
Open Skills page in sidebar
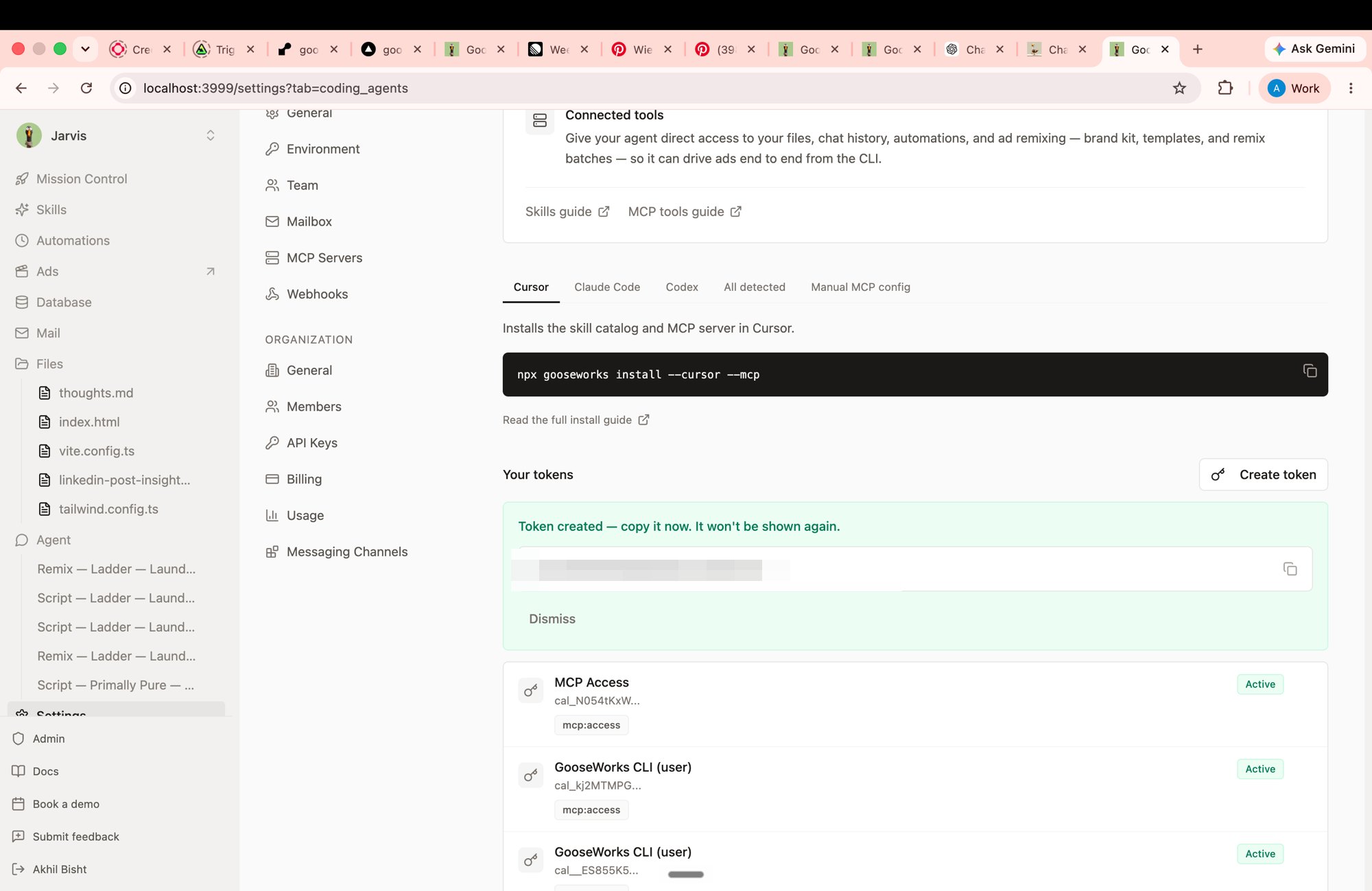51,209
